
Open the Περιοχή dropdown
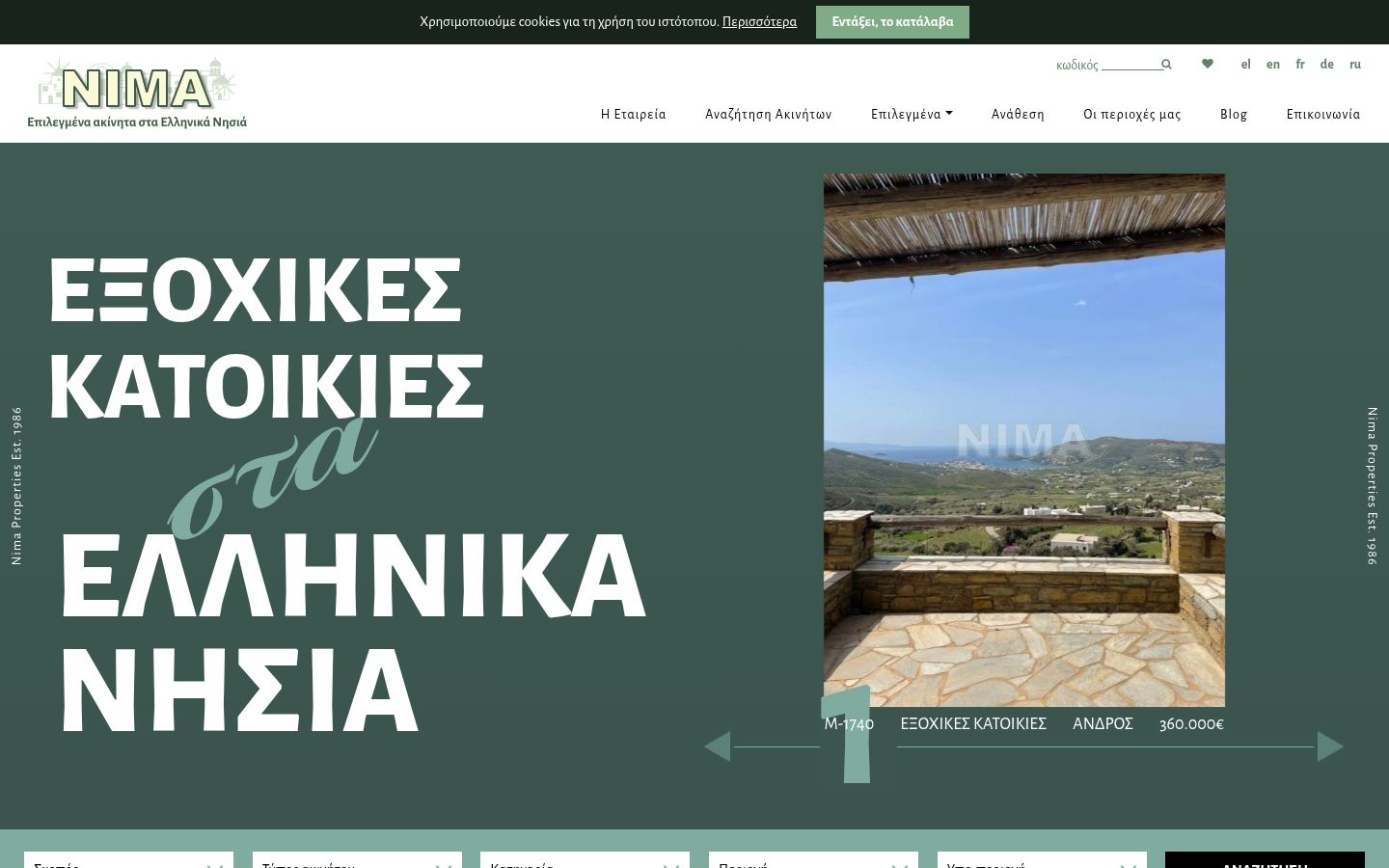[x=813, y=860]
